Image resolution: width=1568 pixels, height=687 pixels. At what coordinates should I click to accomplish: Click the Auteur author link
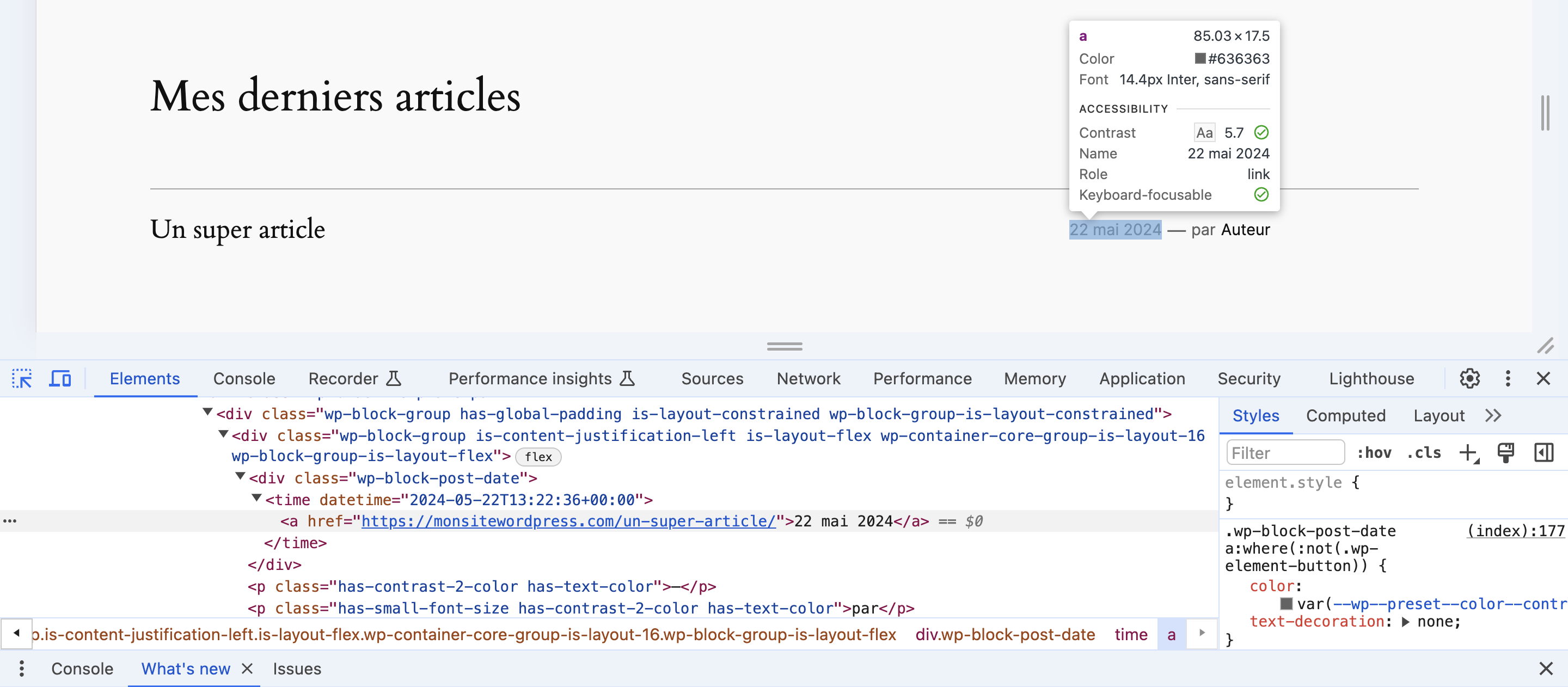1245,229
